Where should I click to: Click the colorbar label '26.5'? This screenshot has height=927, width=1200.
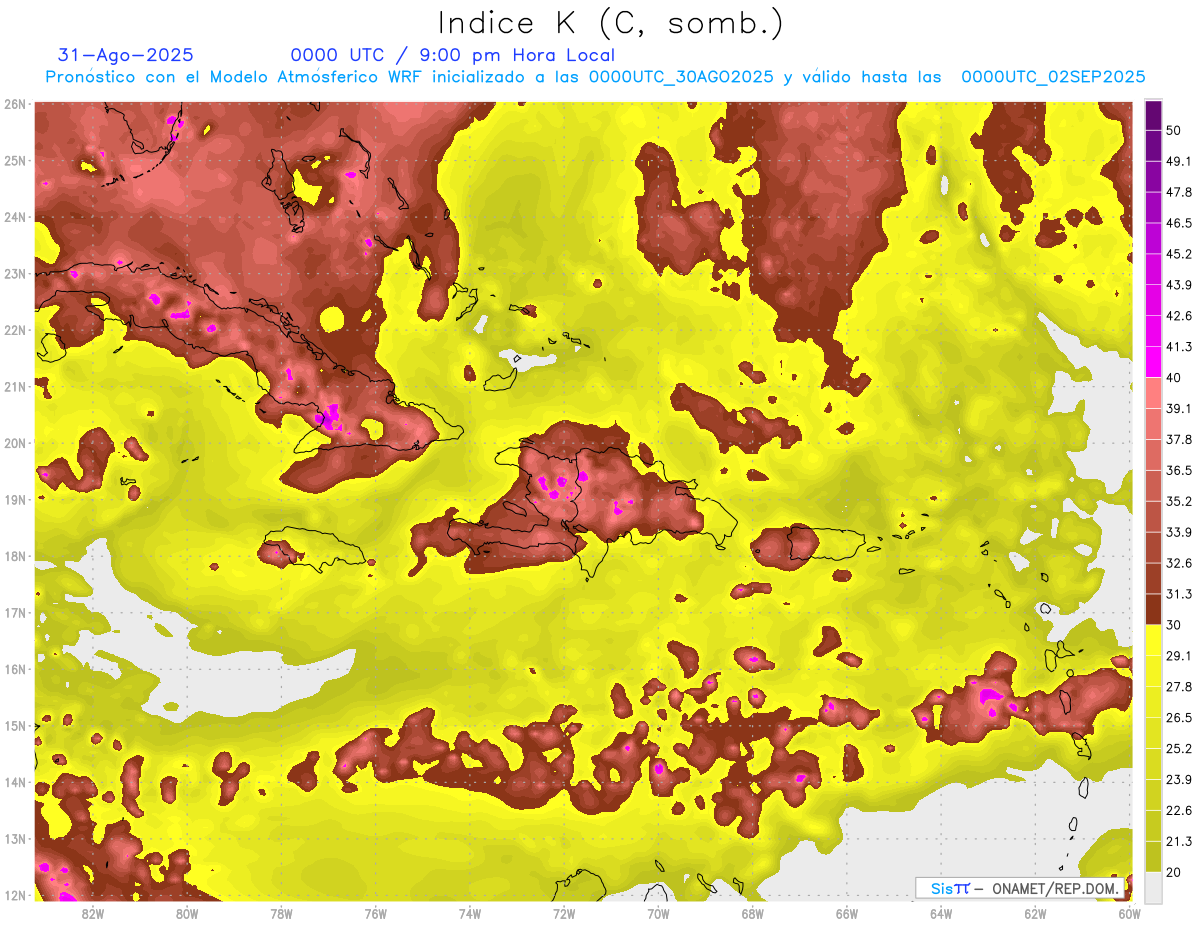[x=1180, y=718]
